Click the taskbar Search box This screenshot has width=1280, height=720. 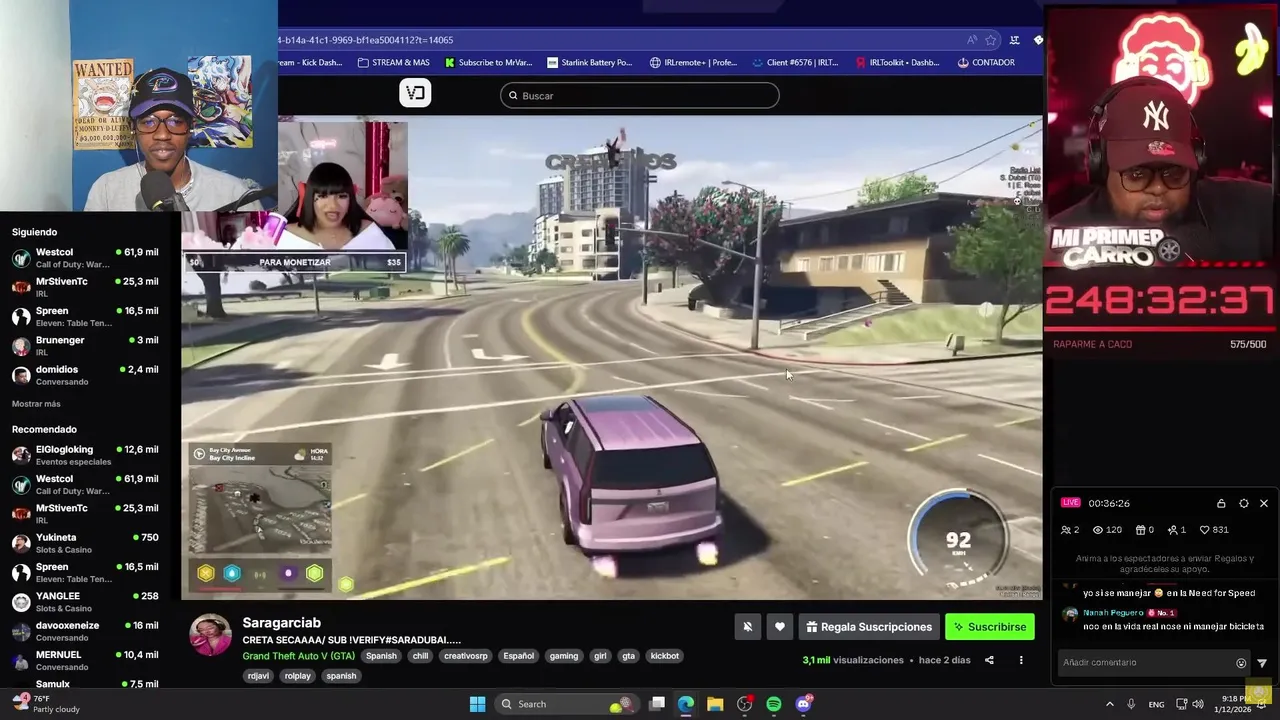pos(566,704)
